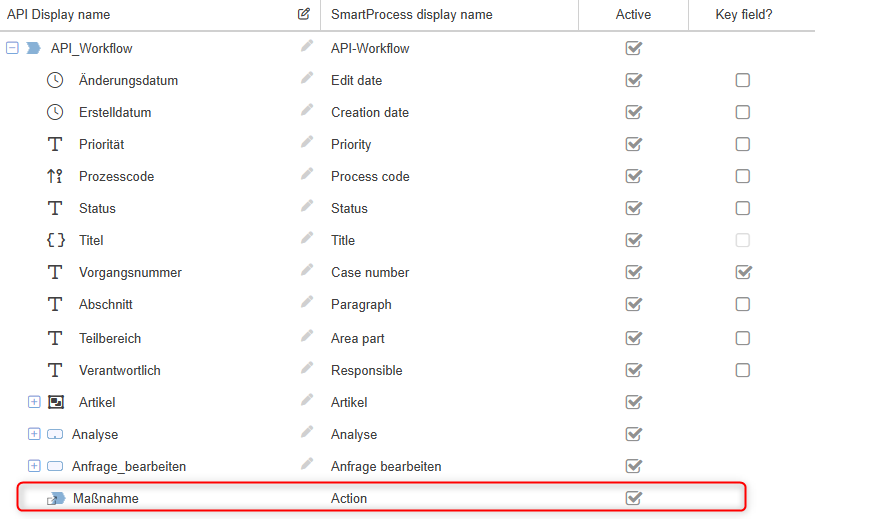Uncheck Key field for Case number
Image resolution: width=869 pixels, height=519 pixels.
[x=742, y=272]
